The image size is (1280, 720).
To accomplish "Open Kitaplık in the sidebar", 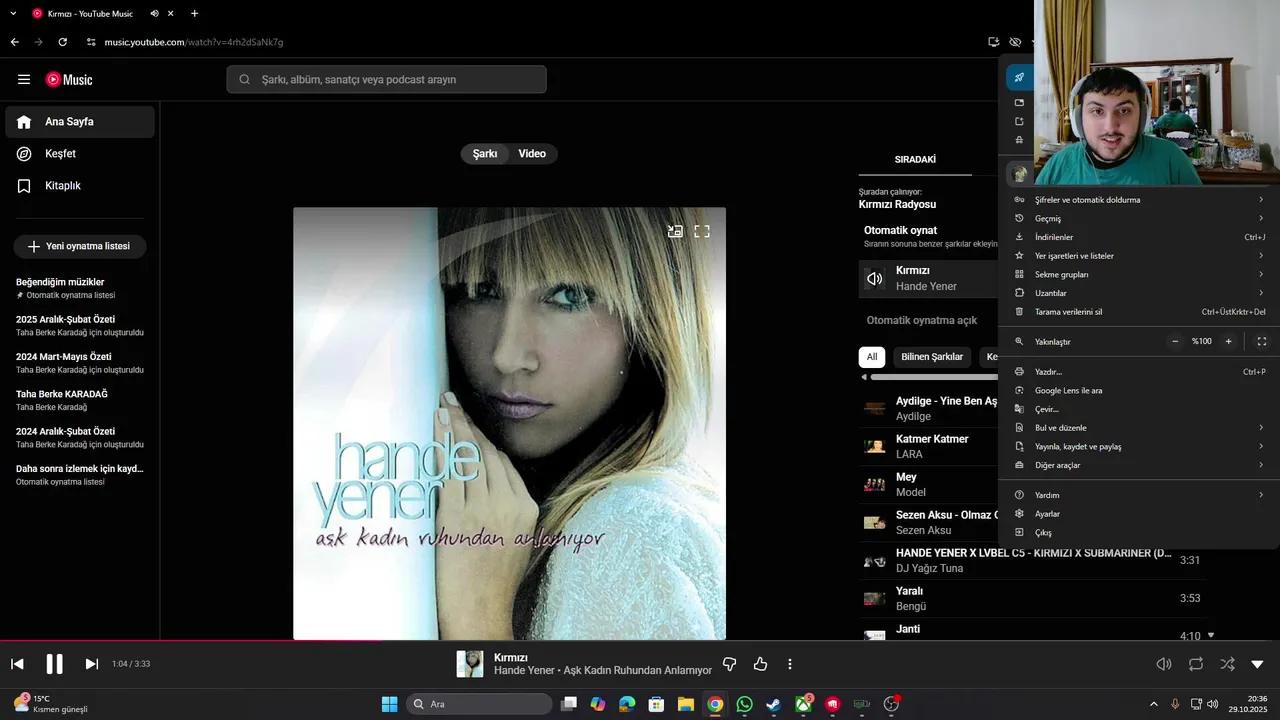I will click(80, 186).
